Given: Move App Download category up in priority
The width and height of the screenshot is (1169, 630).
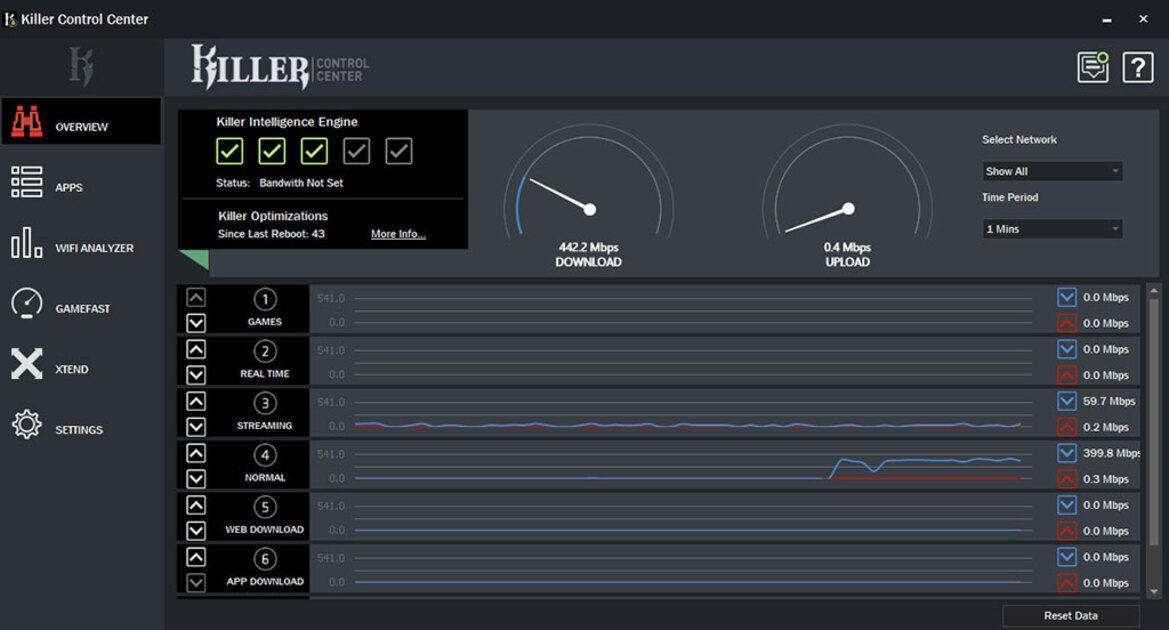Looking at the screenshot, I should pyautogui.click(x=196, y=557).
